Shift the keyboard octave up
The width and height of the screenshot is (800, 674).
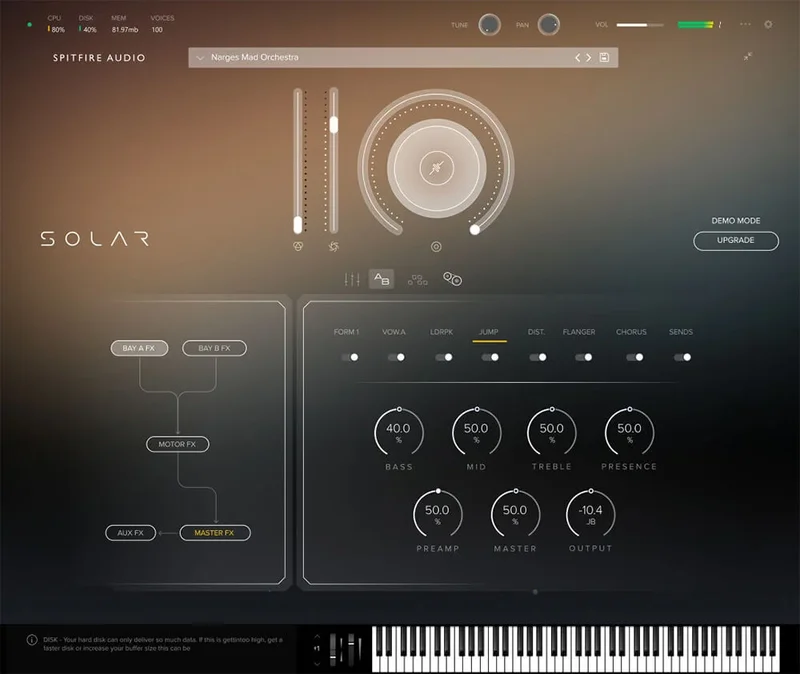coord(317,636)
